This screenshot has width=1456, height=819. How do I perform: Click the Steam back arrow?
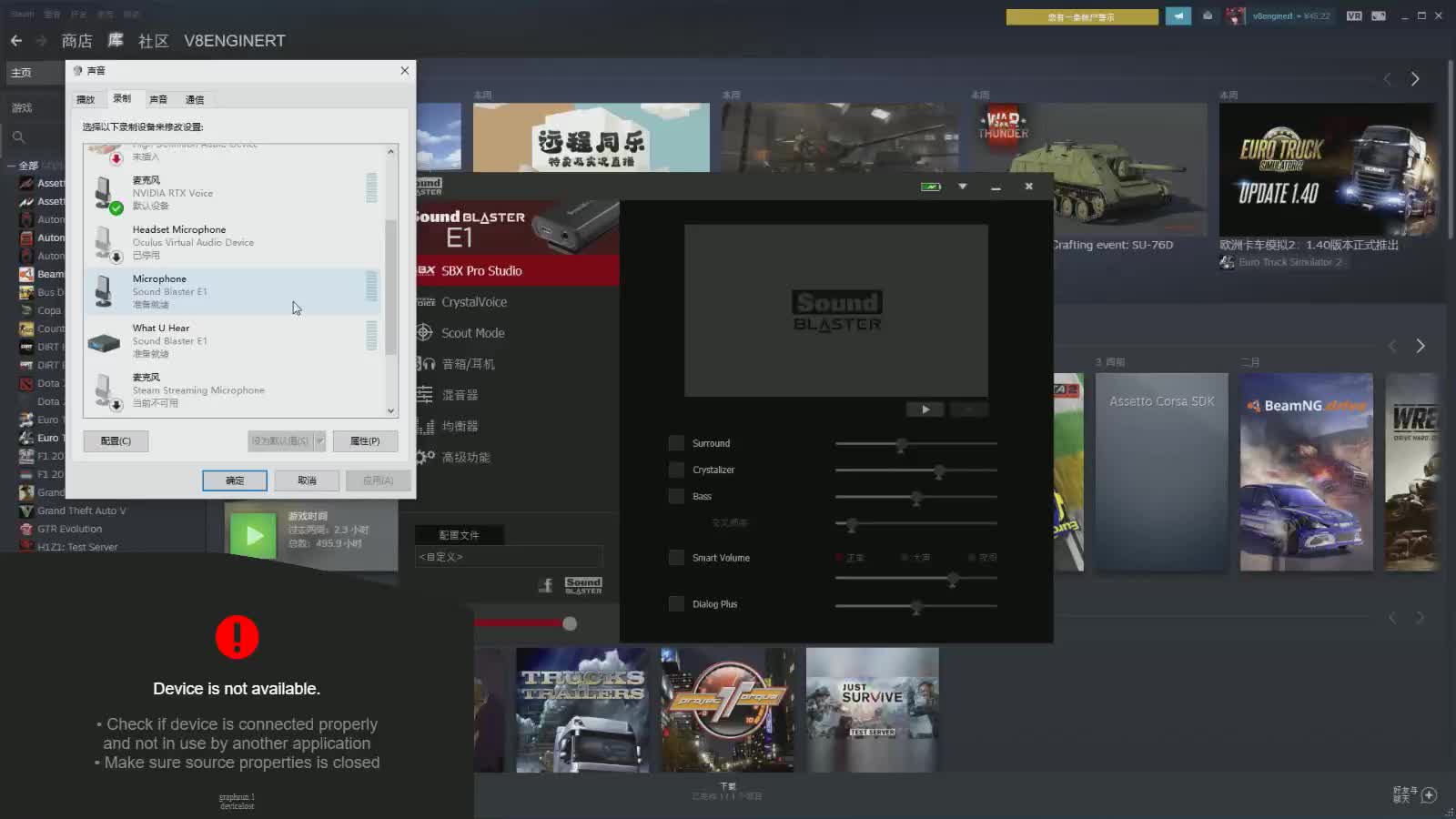coord(16,41)
